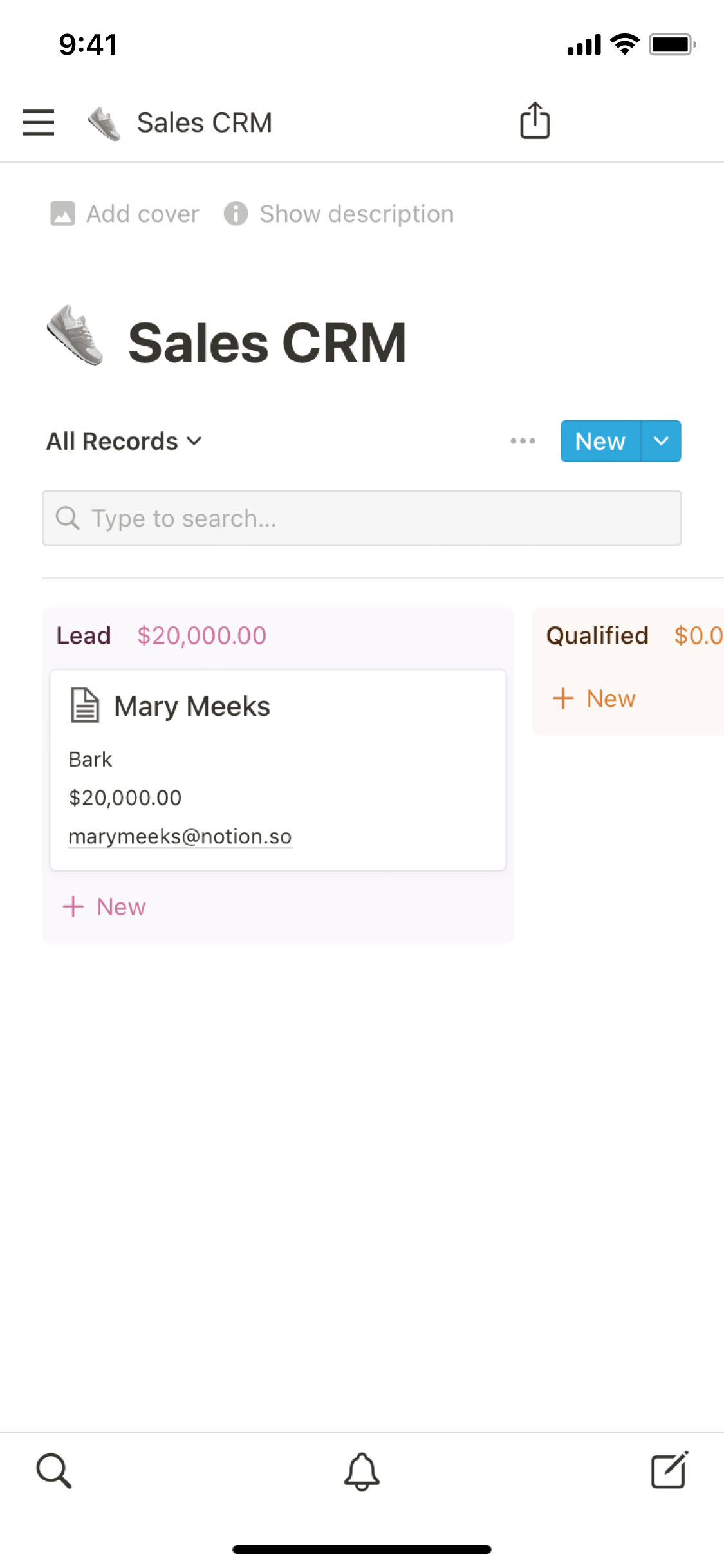
Task: Expand the All Records view dropdown
Action: (124, 442)
